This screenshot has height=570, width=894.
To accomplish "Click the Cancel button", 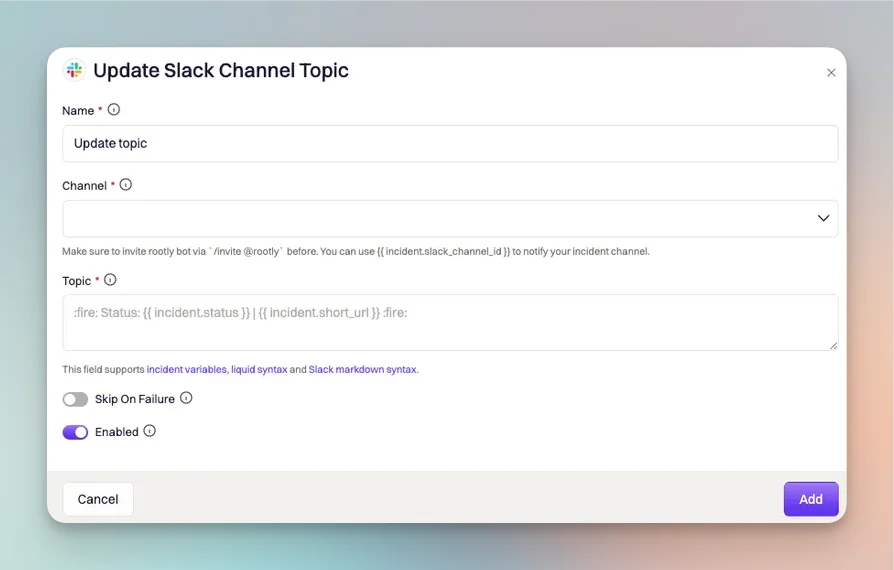I will pos(98,499).
